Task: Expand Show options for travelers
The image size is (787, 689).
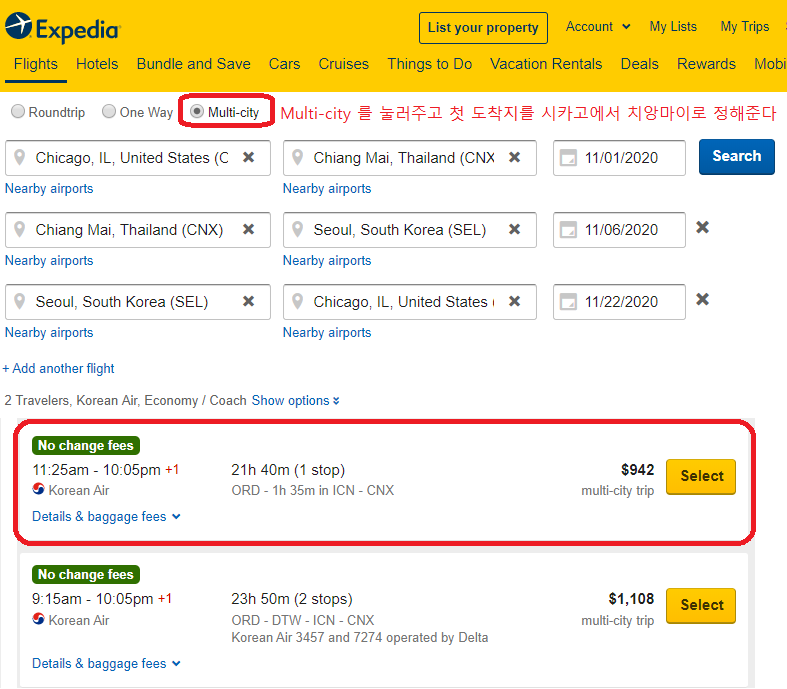Action: click(296, 400)
